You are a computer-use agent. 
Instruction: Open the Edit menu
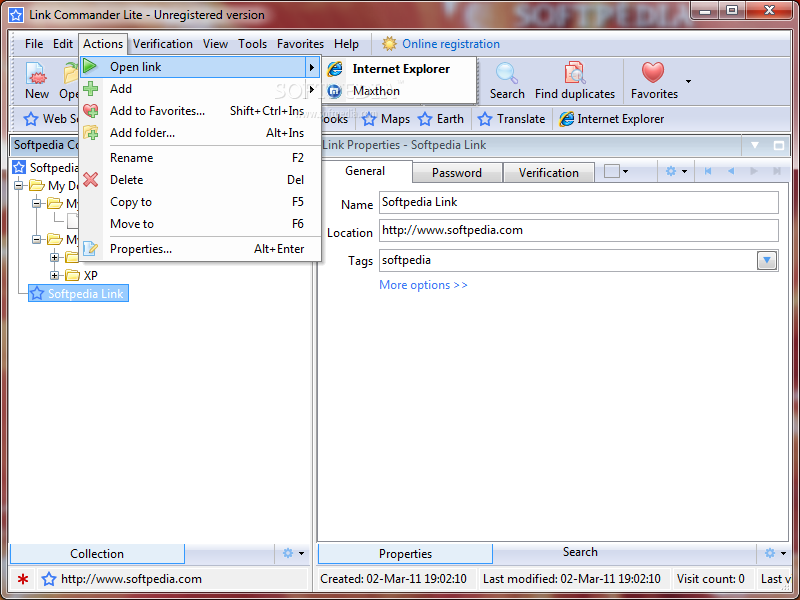[x=63, y=44]
